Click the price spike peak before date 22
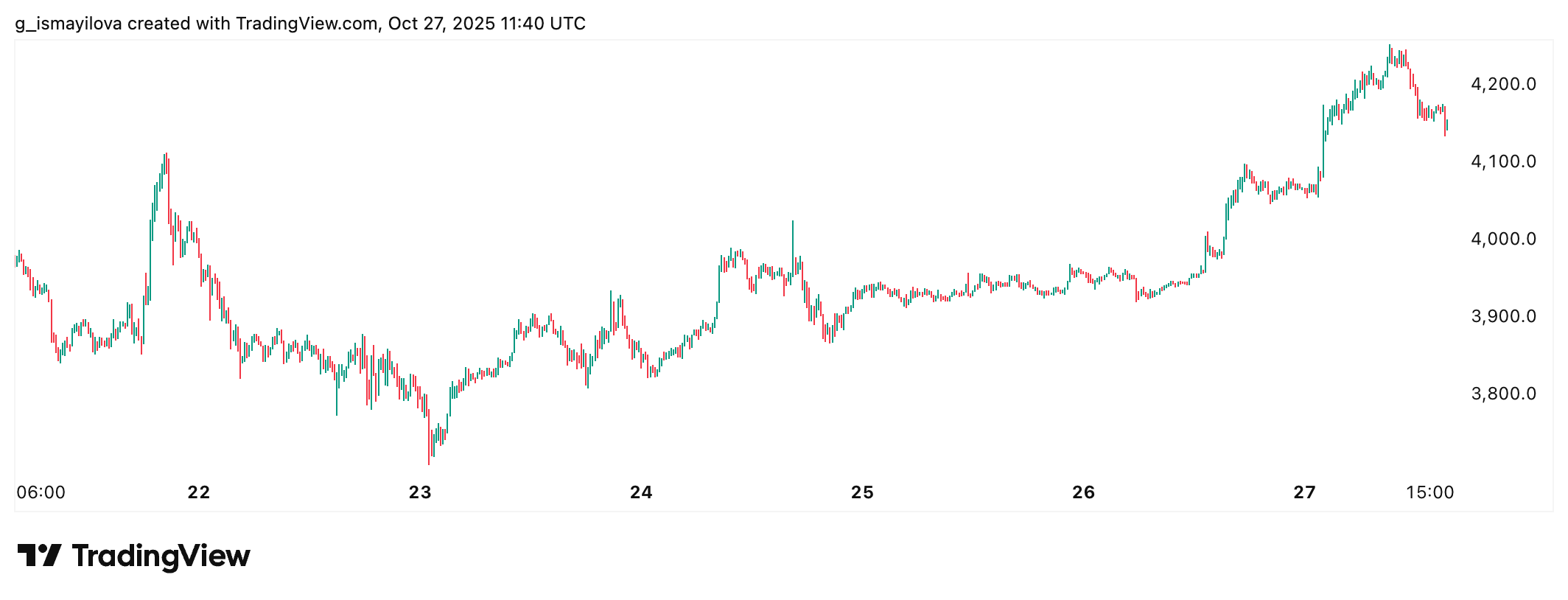The height and width of the screenshot is (600, 1568). click(x=166, y=155)
